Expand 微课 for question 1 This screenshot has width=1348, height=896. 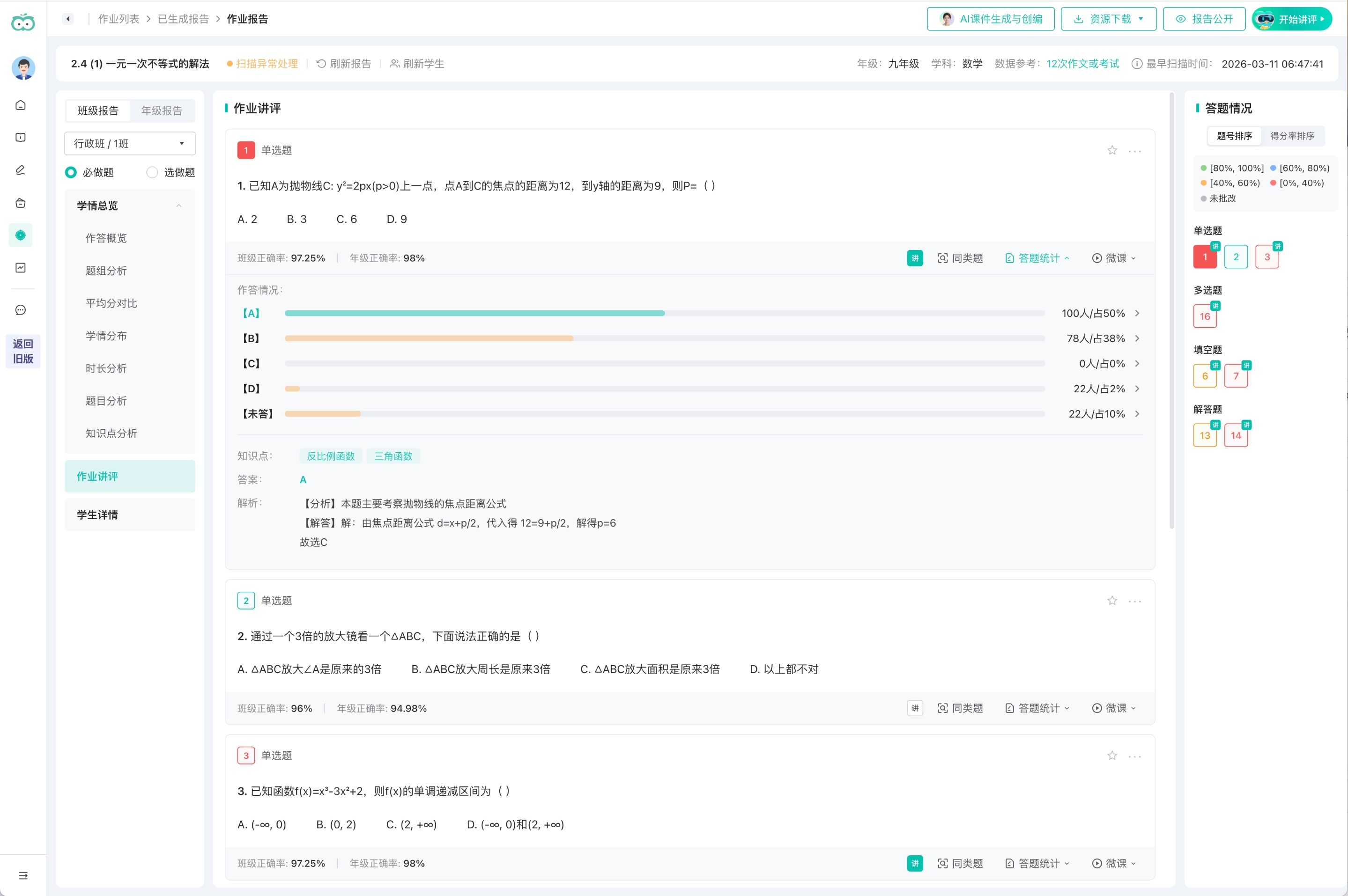coord(1114,258)
